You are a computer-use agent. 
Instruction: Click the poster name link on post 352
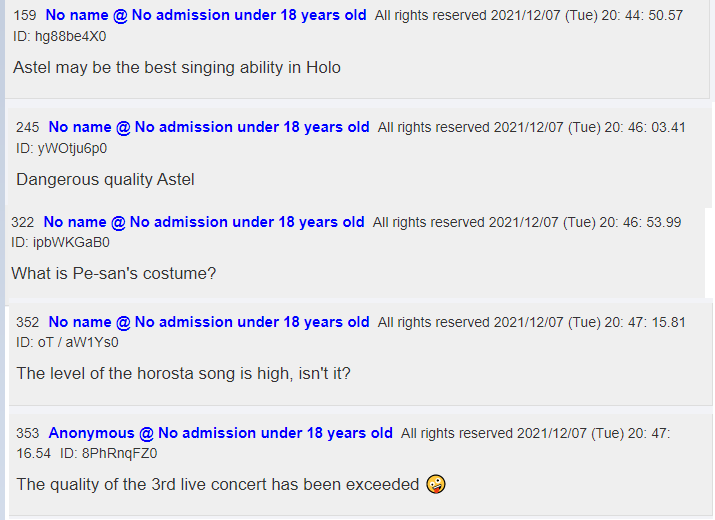tap(209, 322)
